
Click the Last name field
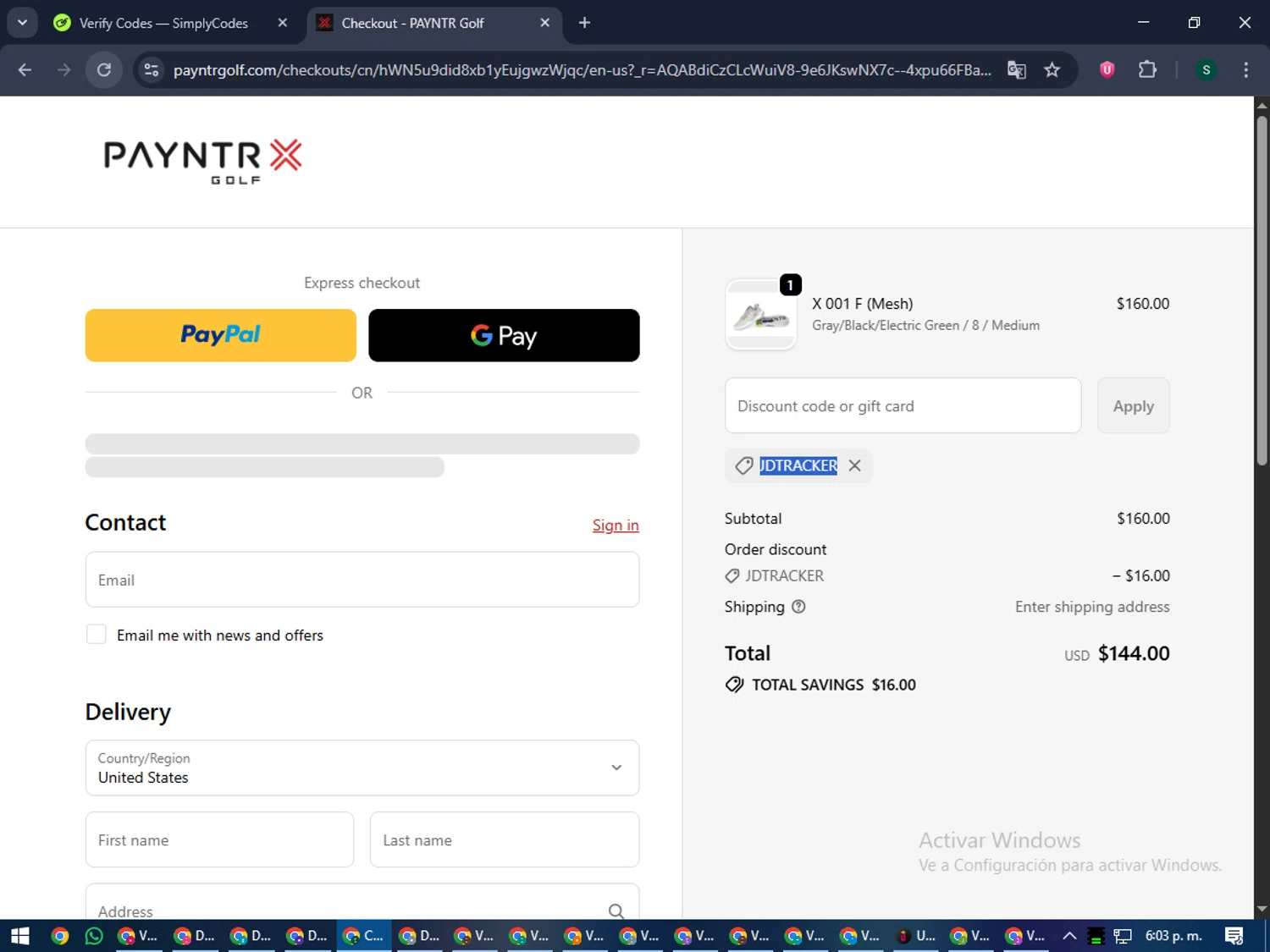(505, 839)
